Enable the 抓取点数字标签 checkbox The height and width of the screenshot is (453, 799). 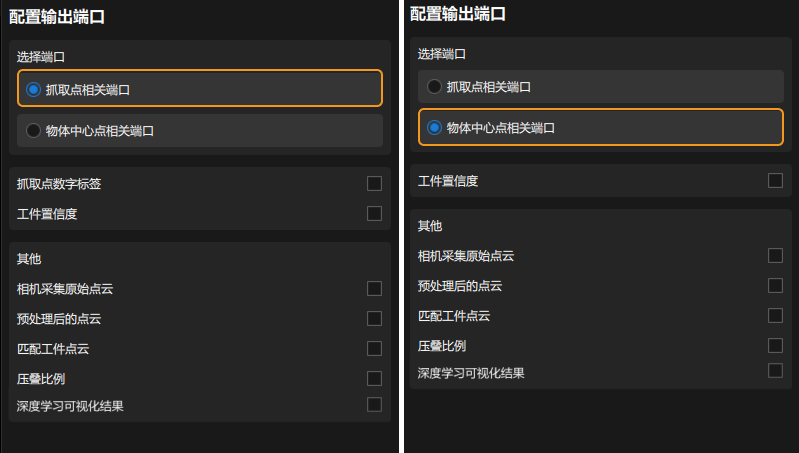374,183
